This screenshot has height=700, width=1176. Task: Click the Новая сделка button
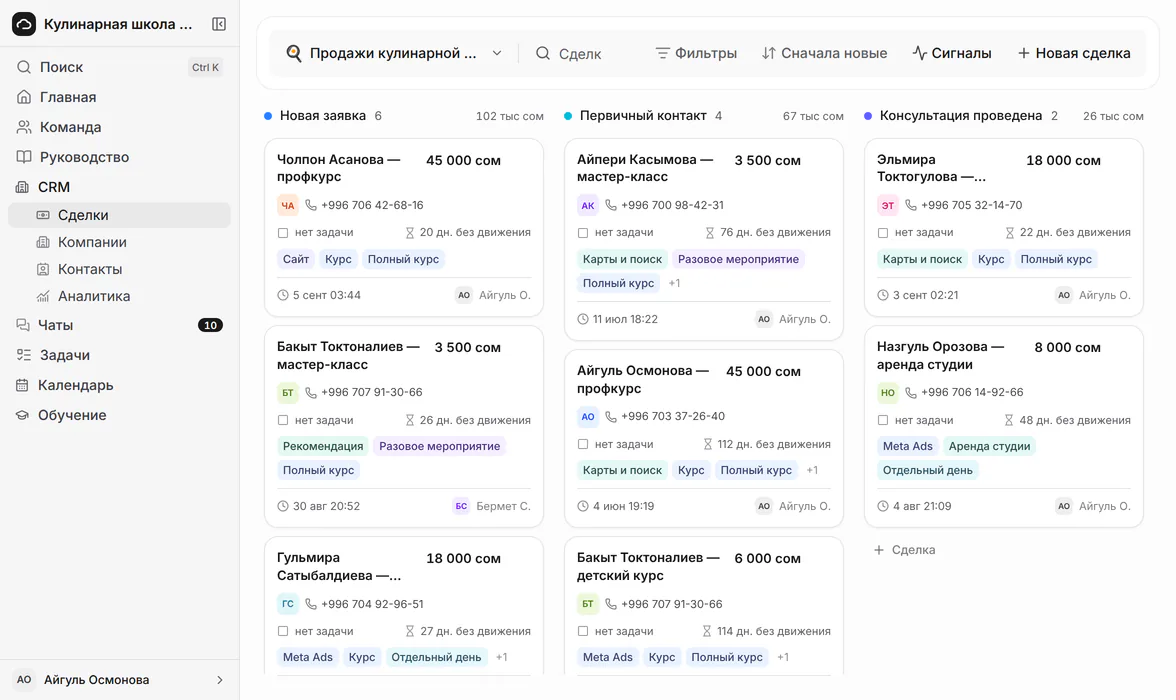point(1074,53)
